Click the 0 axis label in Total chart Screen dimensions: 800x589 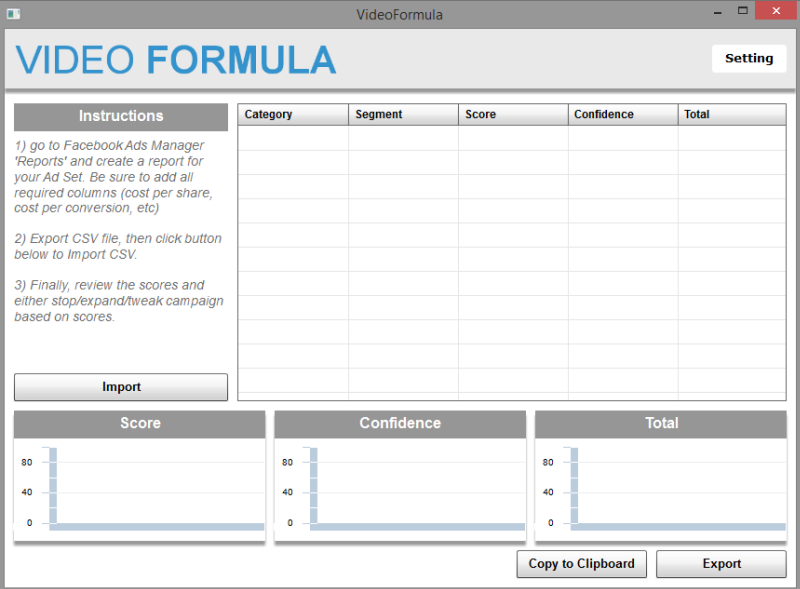(550, 523)
